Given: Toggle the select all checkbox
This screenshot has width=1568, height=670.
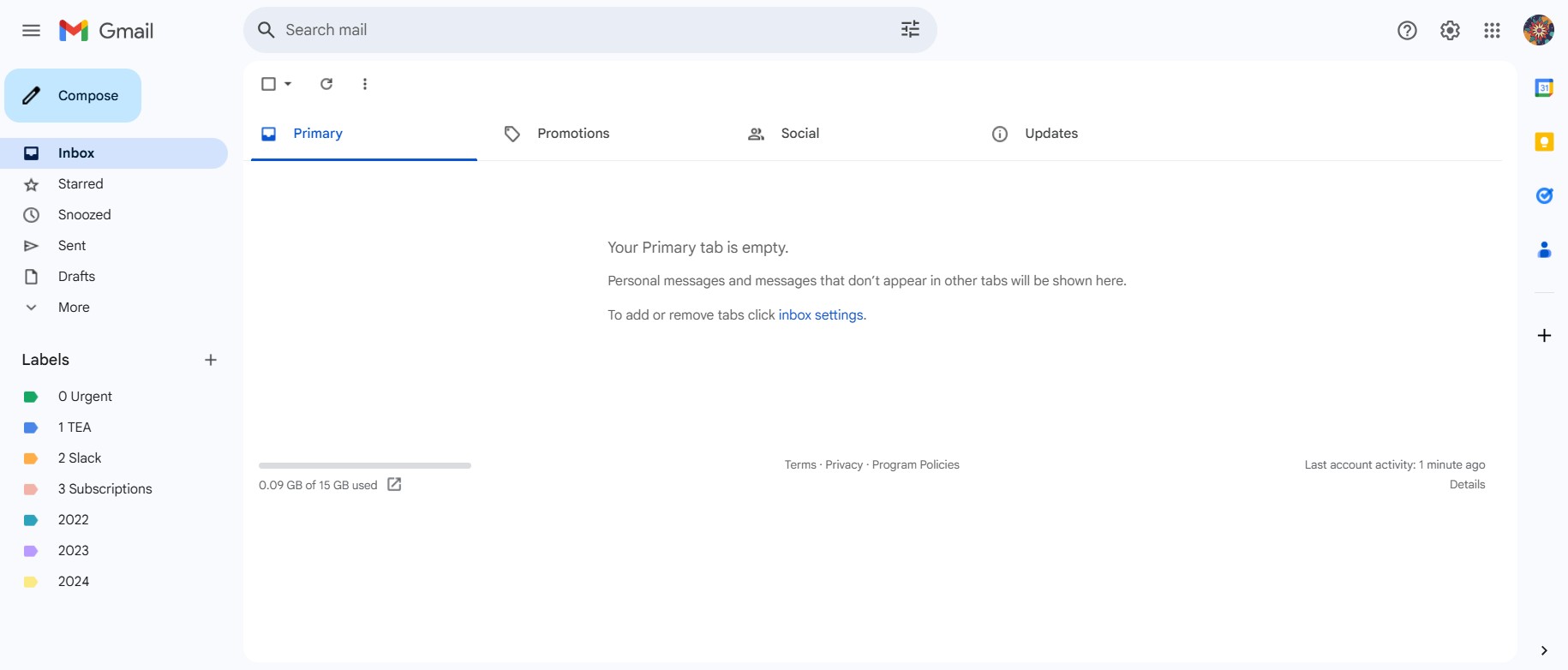Looking at the screenshot, I should 268,84.
